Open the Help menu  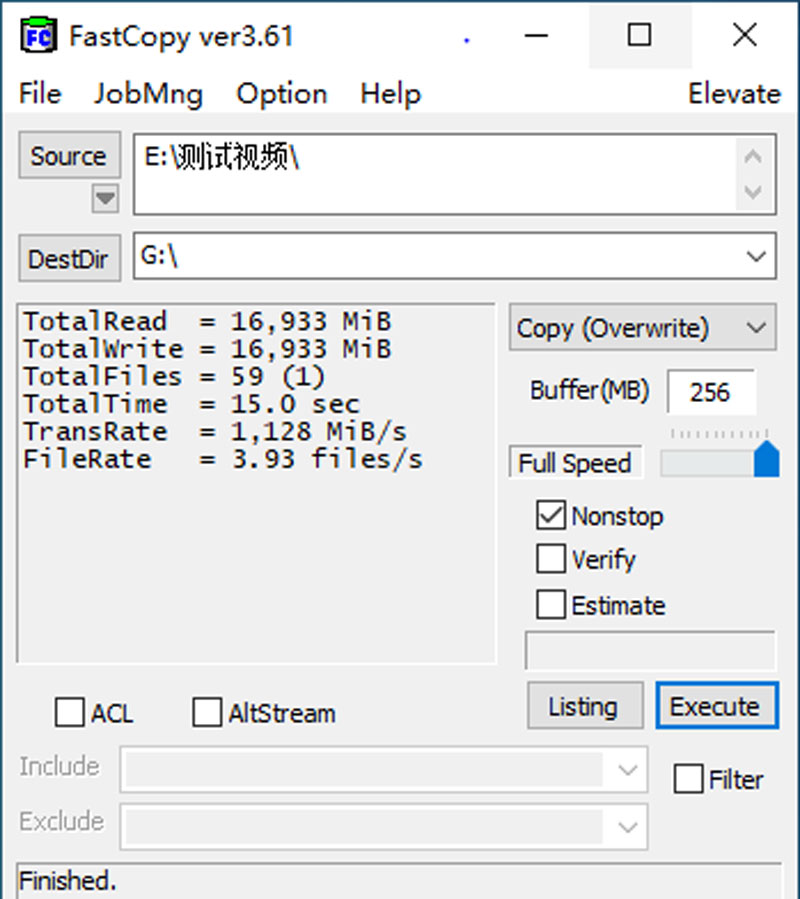click(391, 94)
